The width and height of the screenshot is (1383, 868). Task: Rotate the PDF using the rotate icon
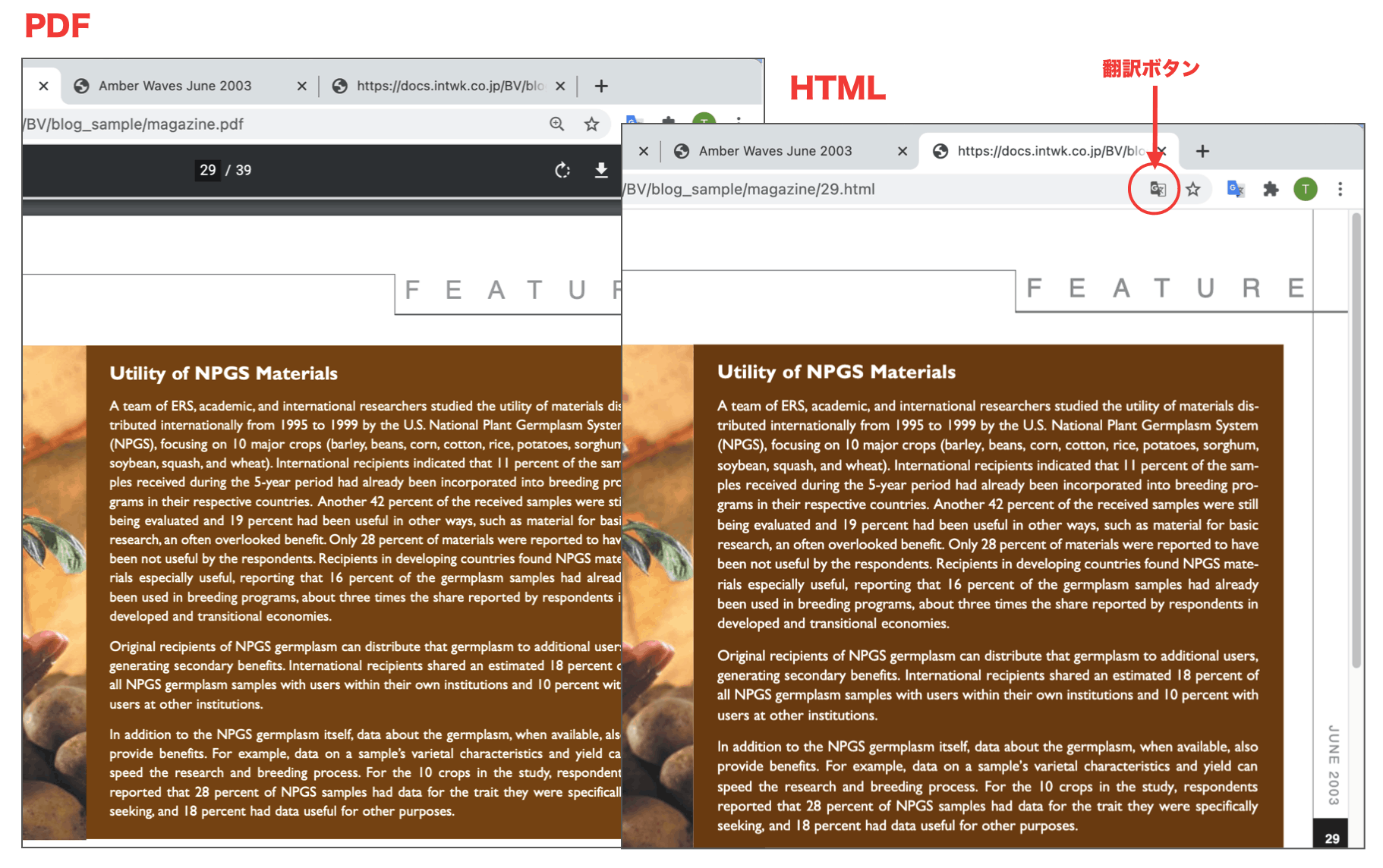coord(562,170)
